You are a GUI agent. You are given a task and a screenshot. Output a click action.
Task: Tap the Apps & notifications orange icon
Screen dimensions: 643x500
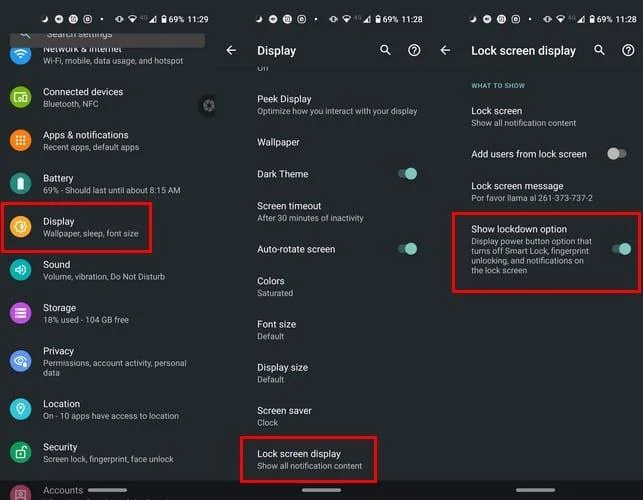point(21,141)
